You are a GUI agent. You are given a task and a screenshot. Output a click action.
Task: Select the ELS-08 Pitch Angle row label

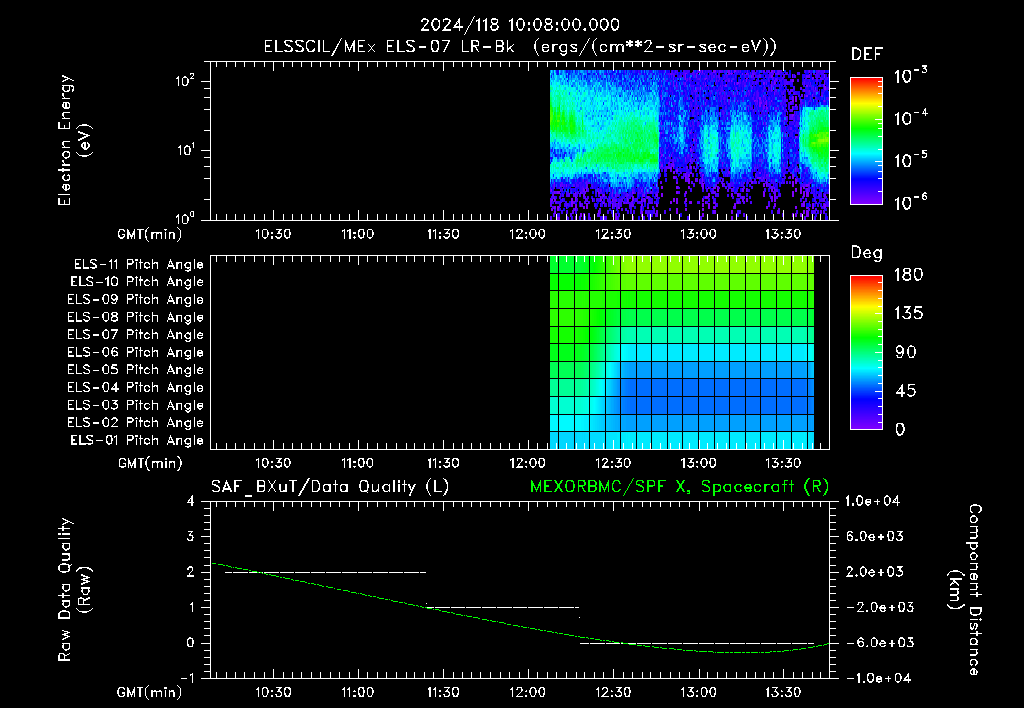(x=136, y=317)
